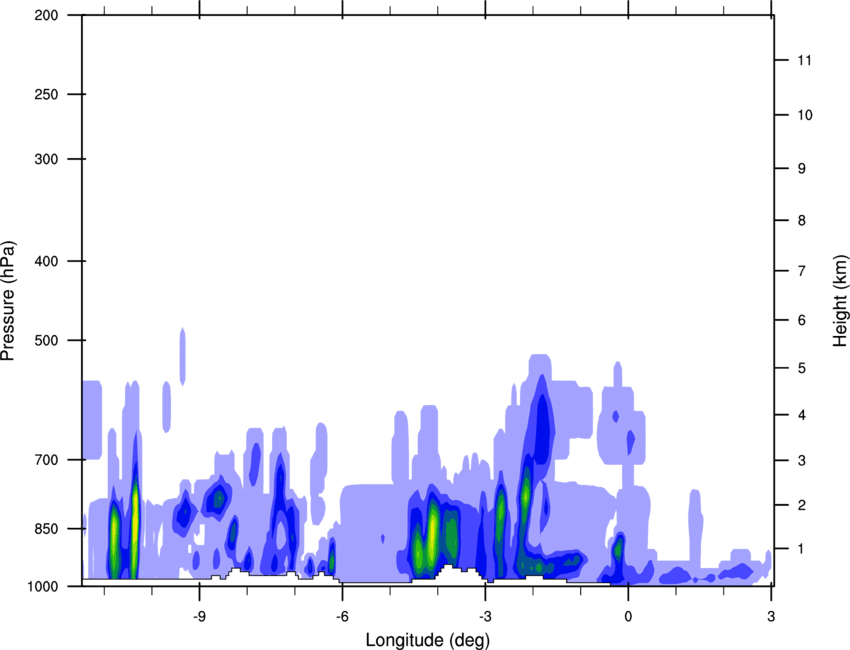Click the 3 longitude tick label
Screen dimensions: 850x650
(771, 616)
